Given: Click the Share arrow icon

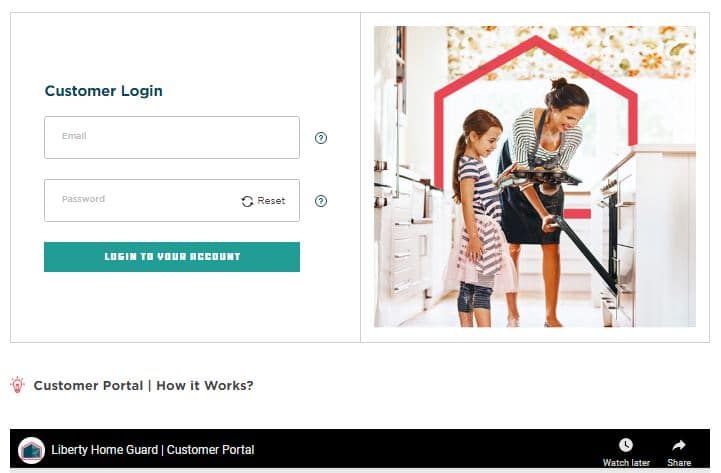Looking at the screenshot, I should click(x=679, y=445).
